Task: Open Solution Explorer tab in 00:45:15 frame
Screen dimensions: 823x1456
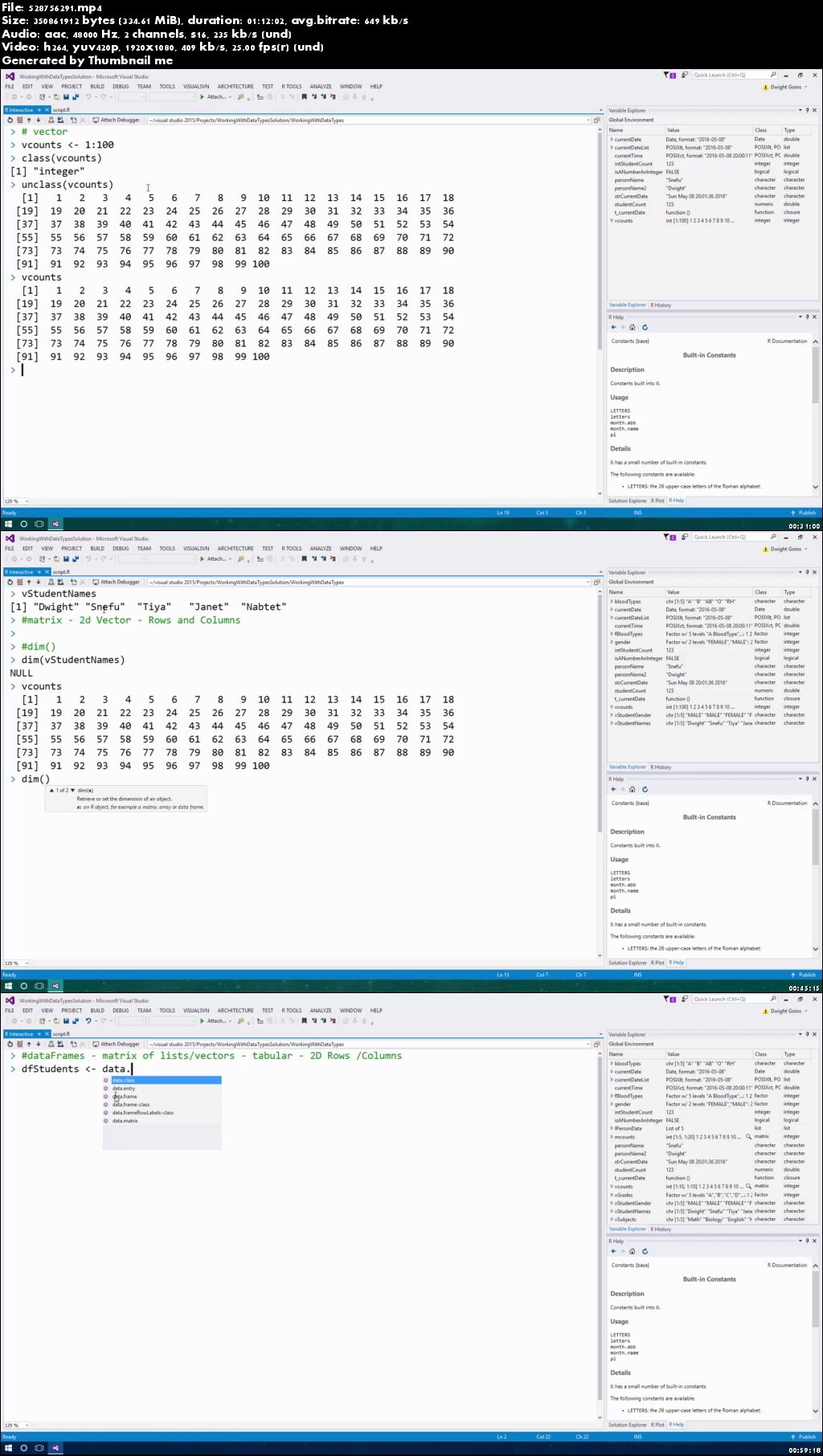Action: [627, 963]
